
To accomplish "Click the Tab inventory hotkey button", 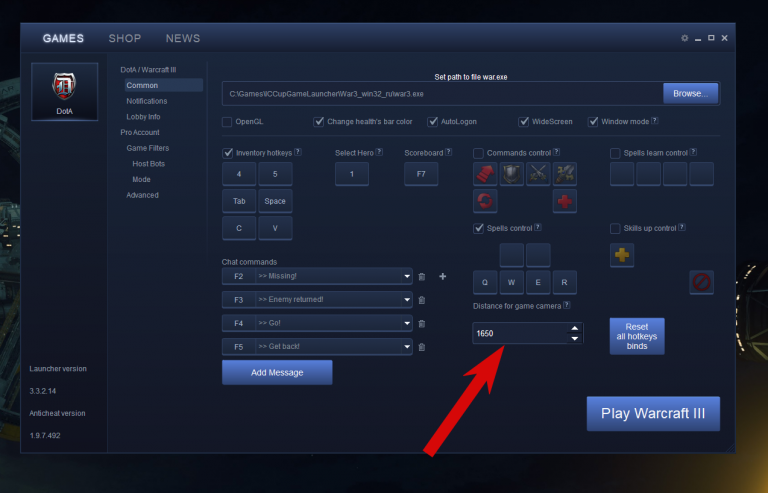I will tap(239, 201).
